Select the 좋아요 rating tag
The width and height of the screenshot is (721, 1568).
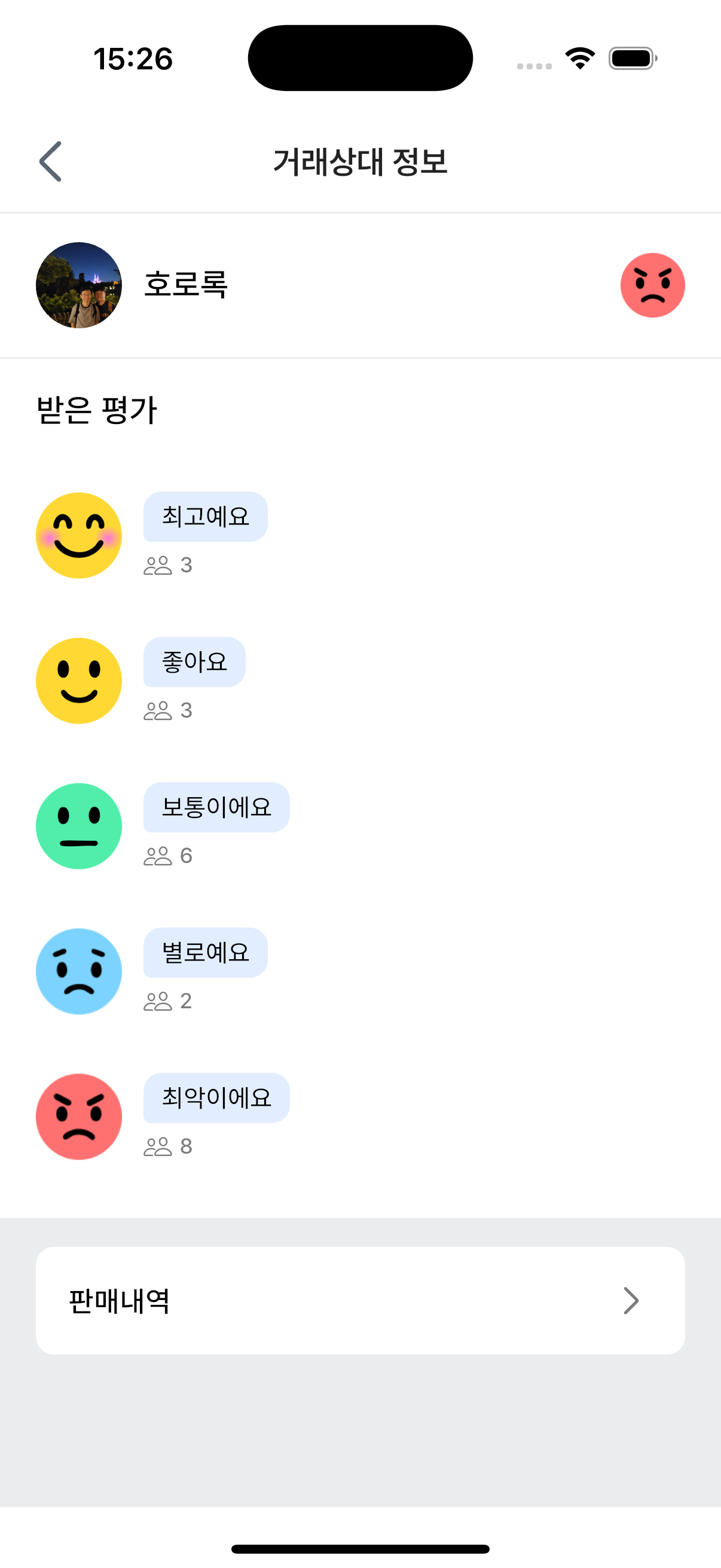tap(195, 662)
